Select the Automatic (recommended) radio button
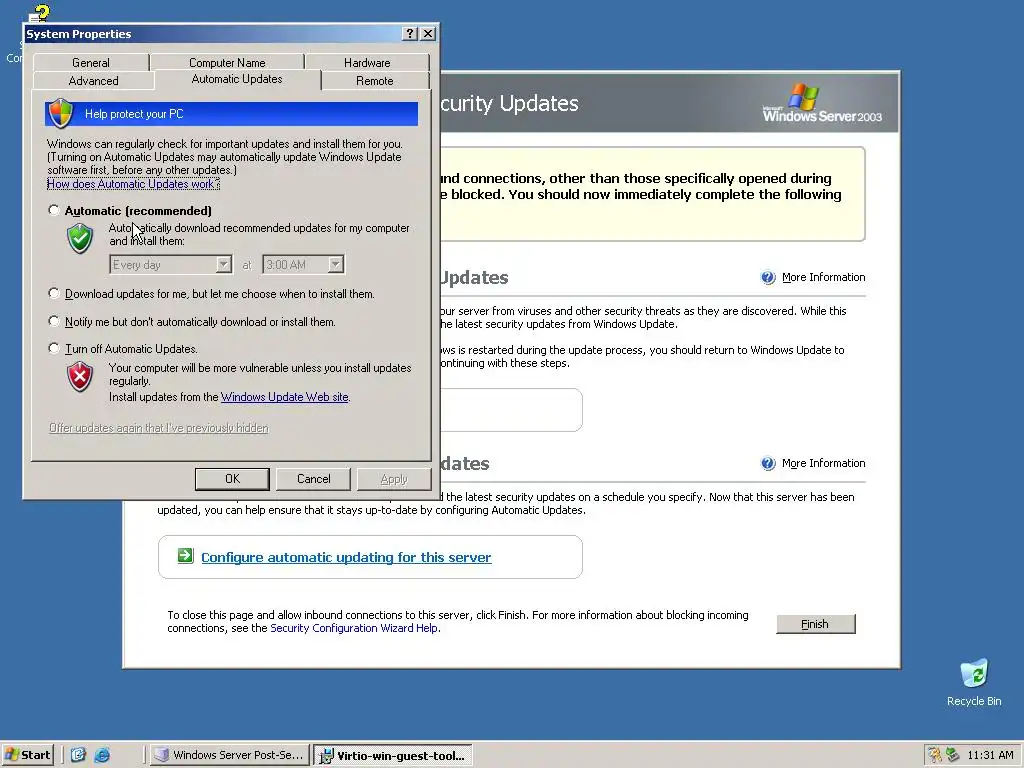This screenshot has width=1024, height=768. point(54,210)
